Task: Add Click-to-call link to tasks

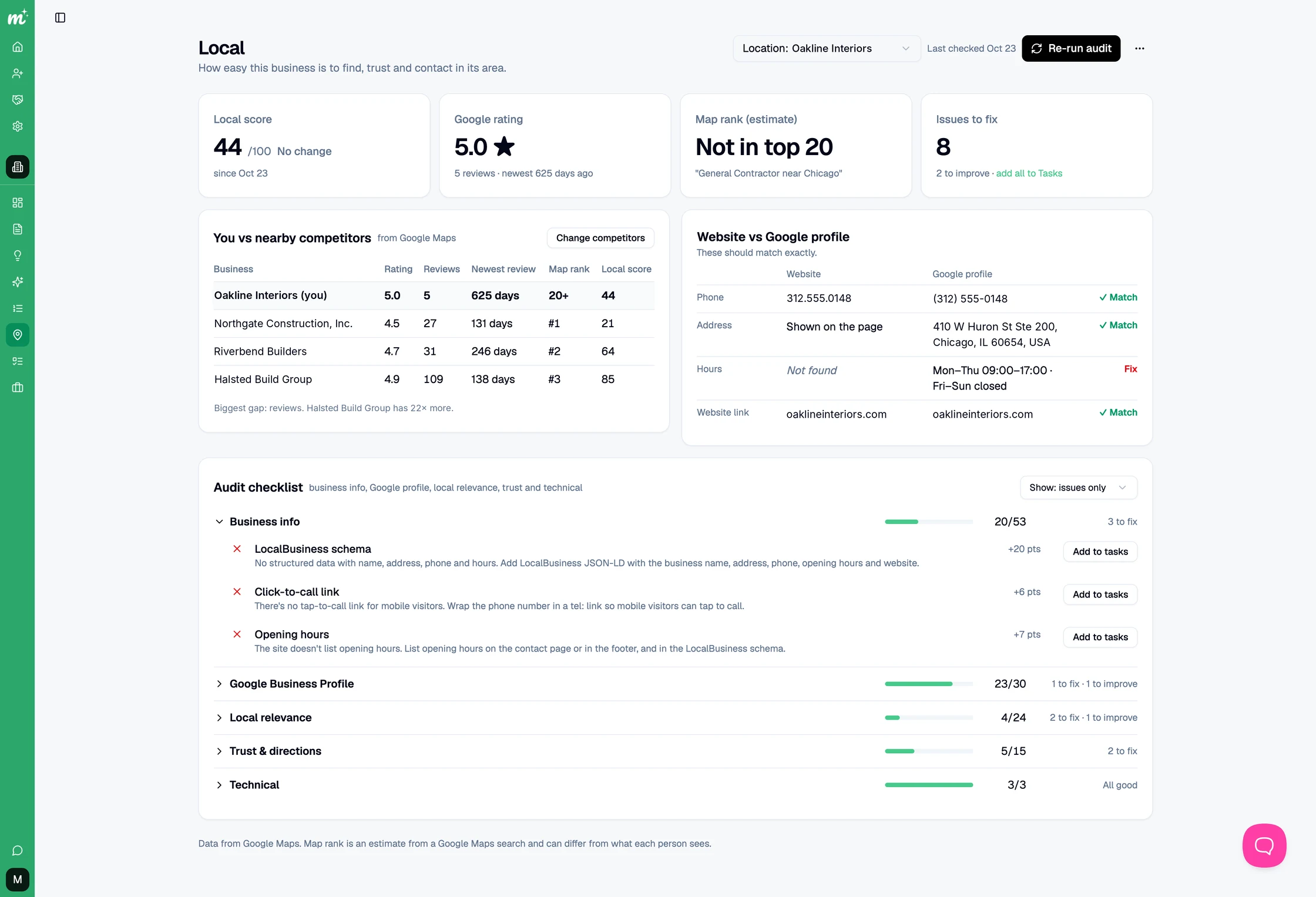Action: [1100, 594]
